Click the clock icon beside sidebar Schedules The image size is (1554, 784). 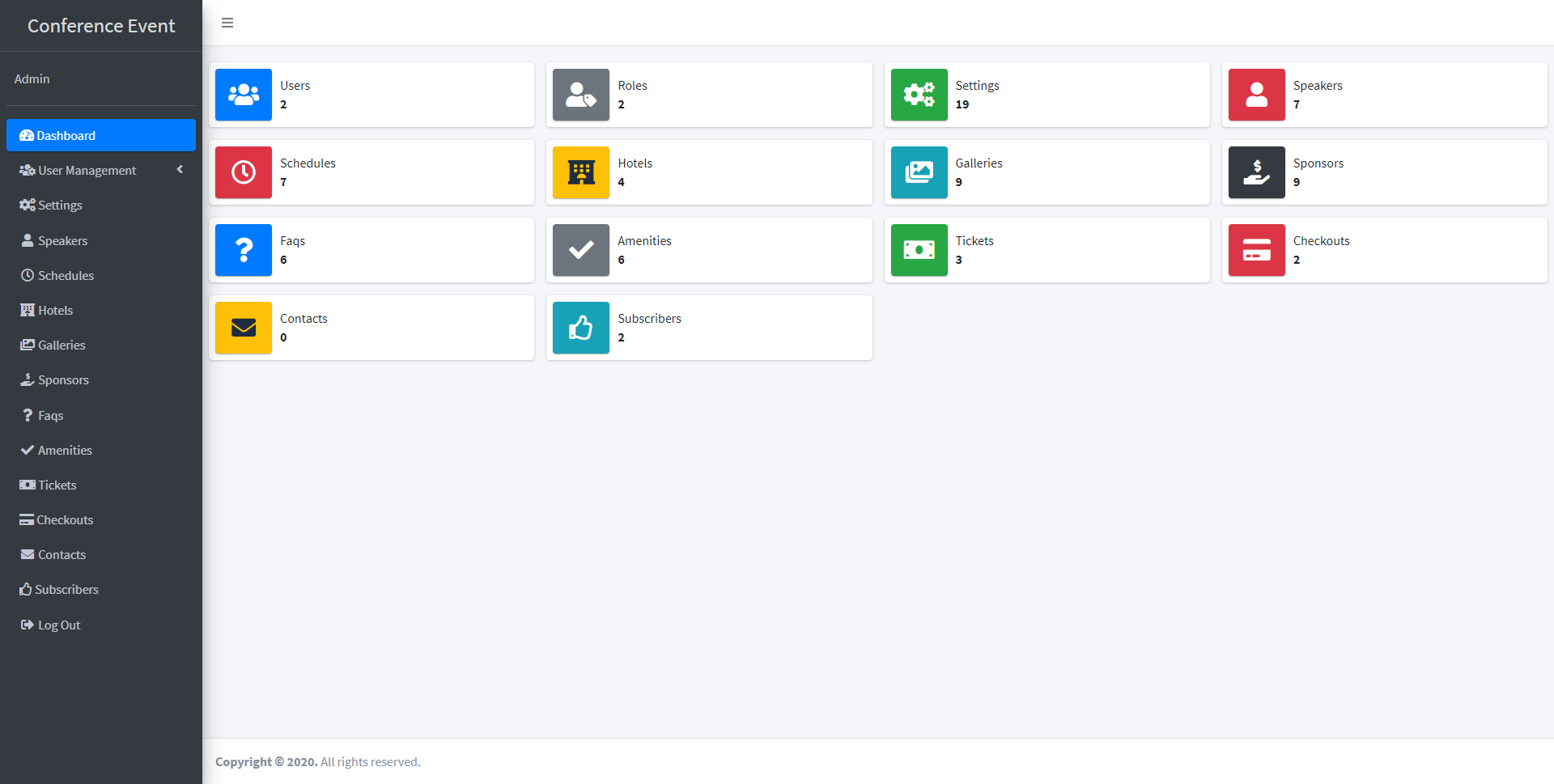click(x=28, y=275)
